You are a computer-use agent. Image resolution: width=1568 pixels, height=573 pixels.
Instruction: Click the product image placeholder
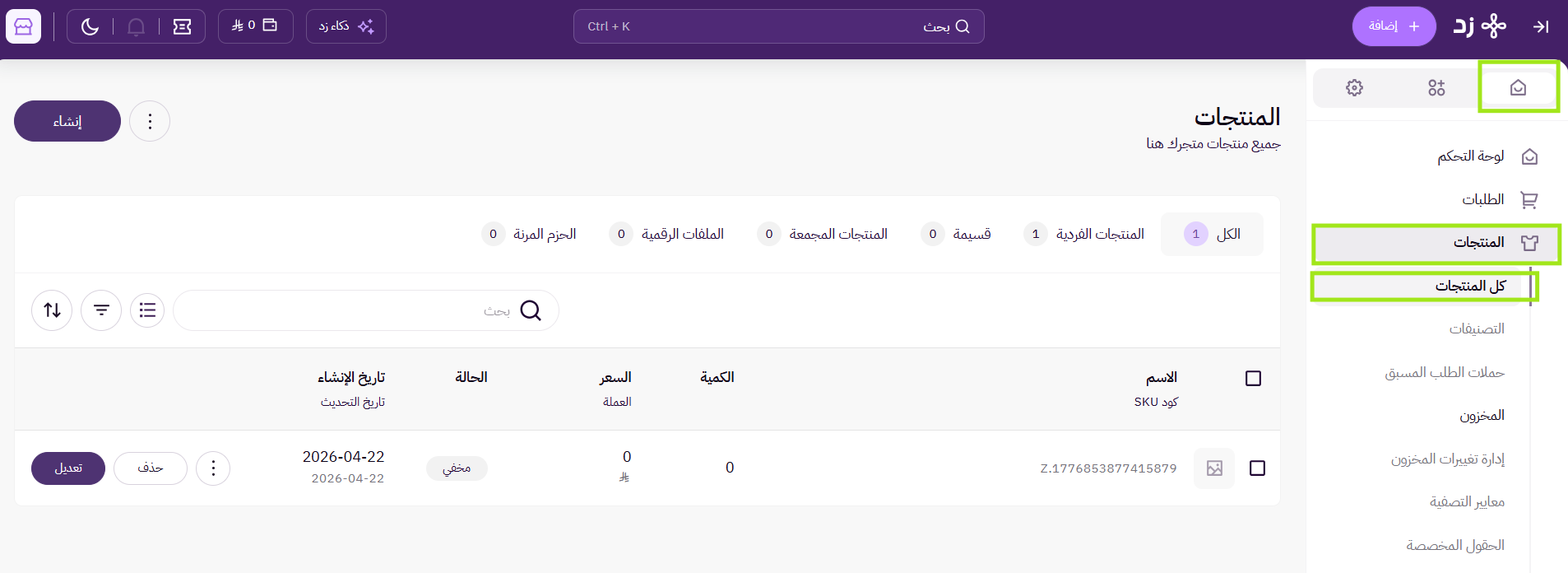pyautogui.click(x=1214, y=468)
